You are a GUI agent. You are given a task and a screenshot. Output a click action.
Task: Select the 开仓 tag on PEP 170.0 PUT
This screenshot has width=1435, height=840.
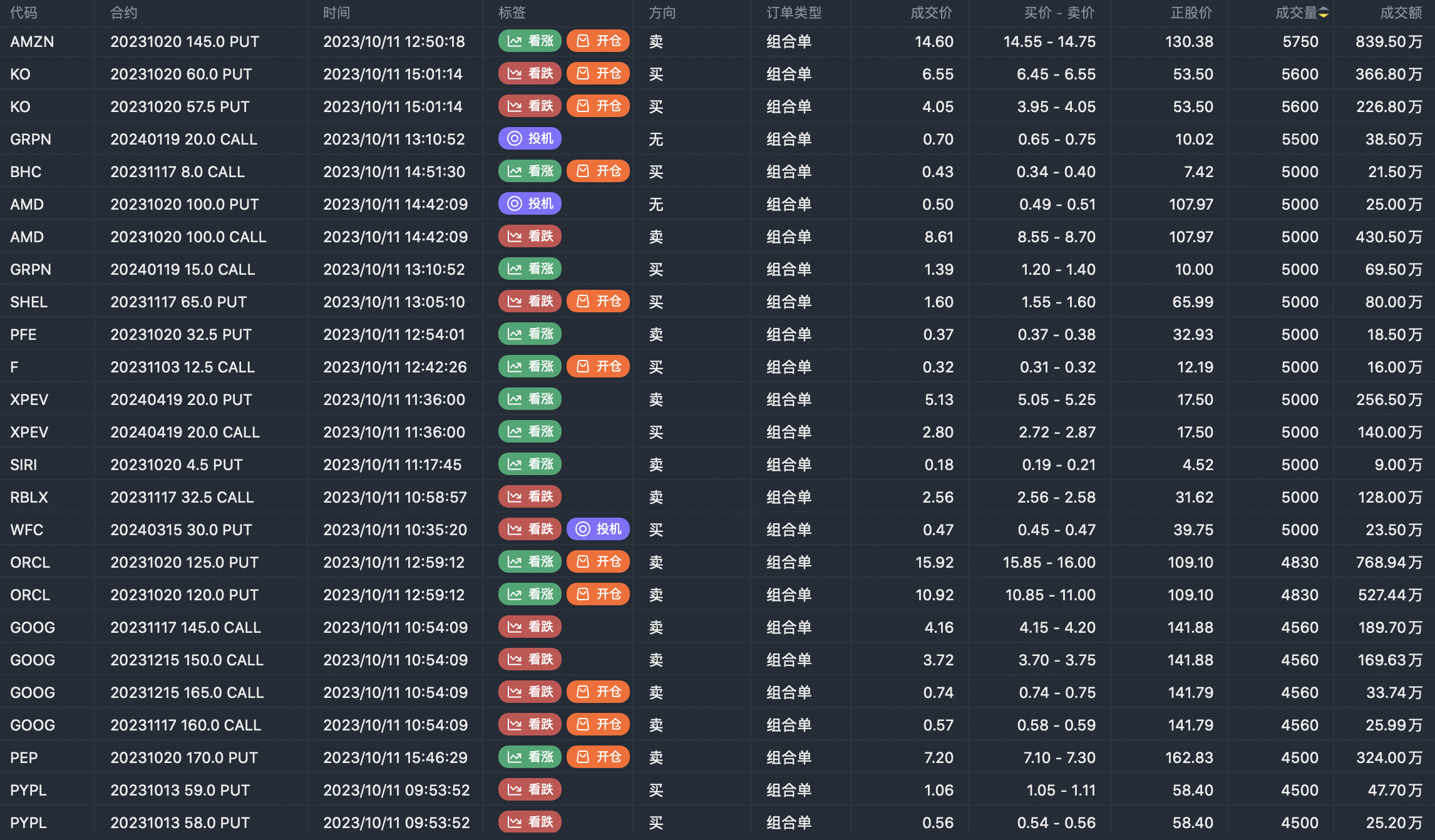coord(598,757)
